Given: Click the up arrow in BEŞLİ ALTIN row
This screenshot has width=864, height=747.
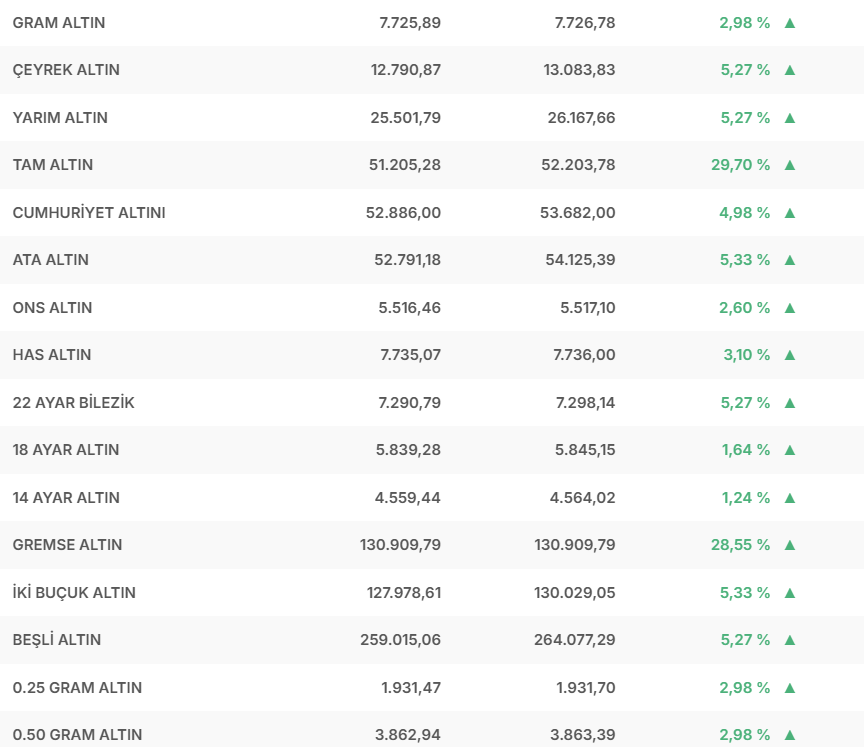Looking at the screenshot, I should [x=789, y=640].
